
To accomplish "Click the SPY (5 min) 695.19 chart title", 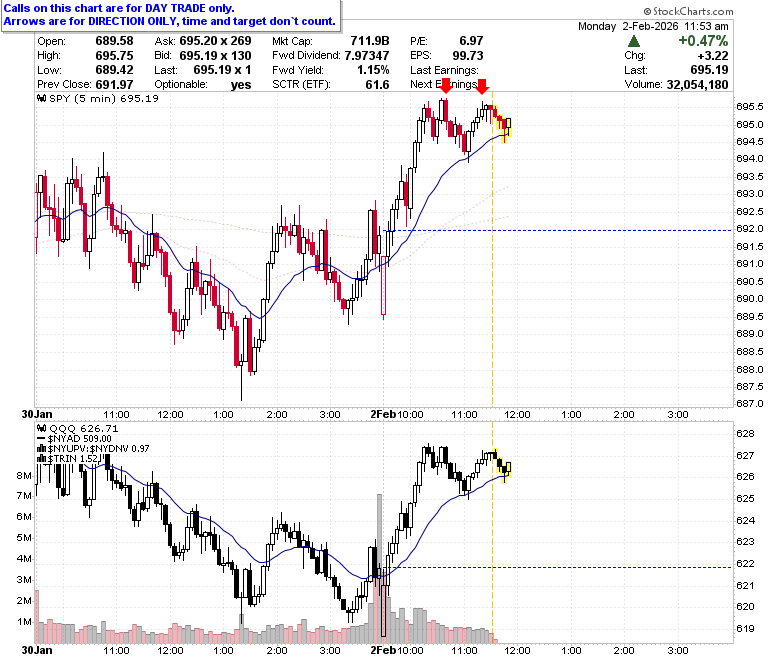I will click(x=104, y=98).
